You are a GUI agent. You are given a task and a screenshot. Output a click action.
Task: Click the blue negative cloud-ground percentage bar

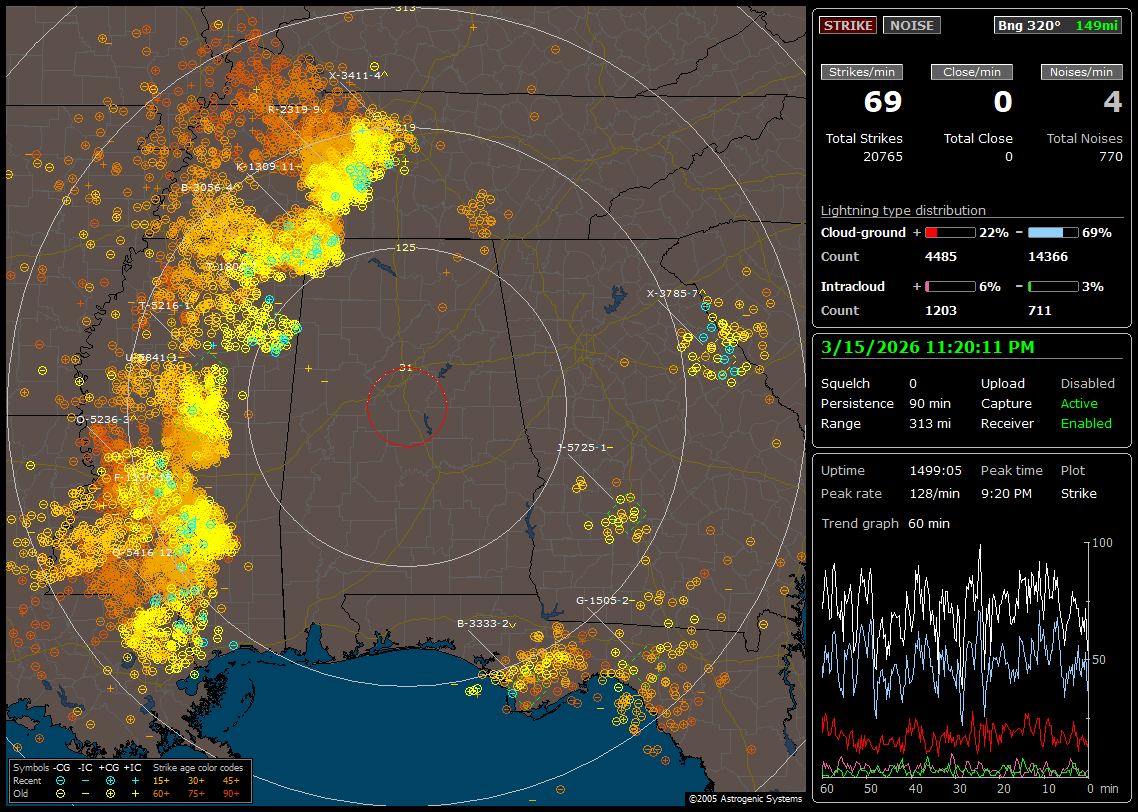pyautogui.click(x=1053, y=232)
